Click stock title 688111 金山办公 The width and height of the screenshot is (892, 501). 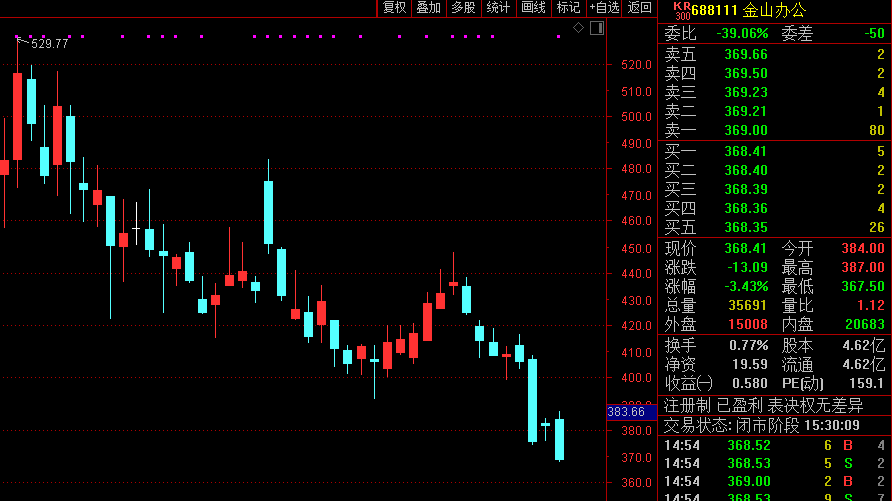point(749,10)
